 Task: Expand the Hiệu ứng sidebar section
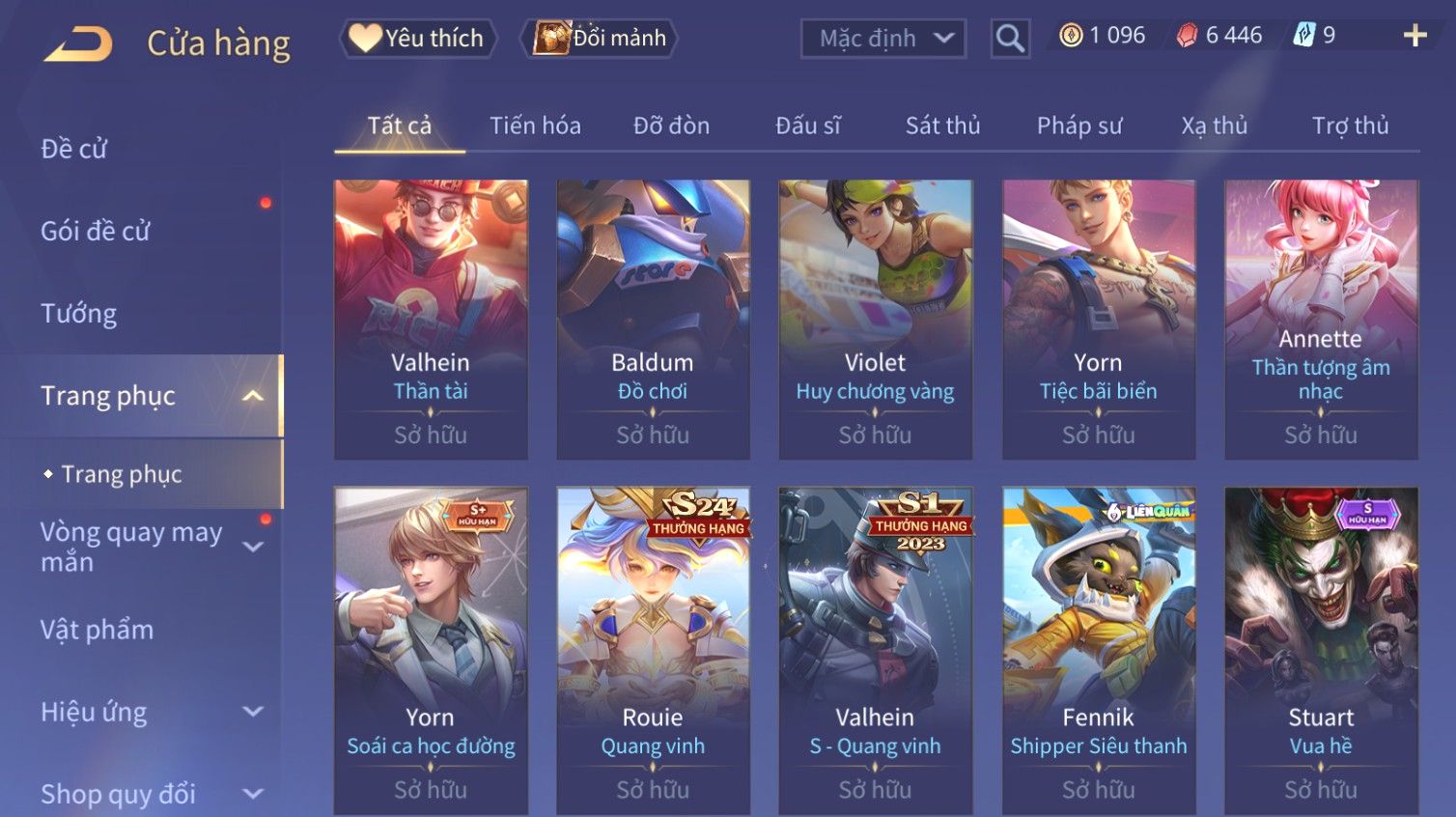pos(253,712)
